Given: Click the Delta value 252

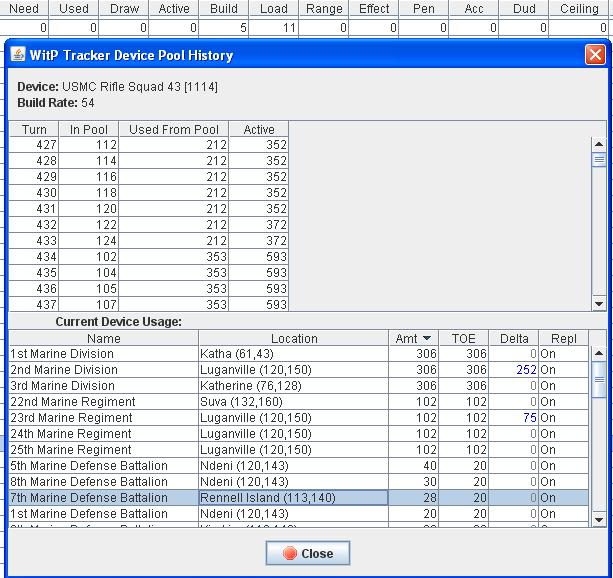Looking at the screenshot, I should point(526,370).
